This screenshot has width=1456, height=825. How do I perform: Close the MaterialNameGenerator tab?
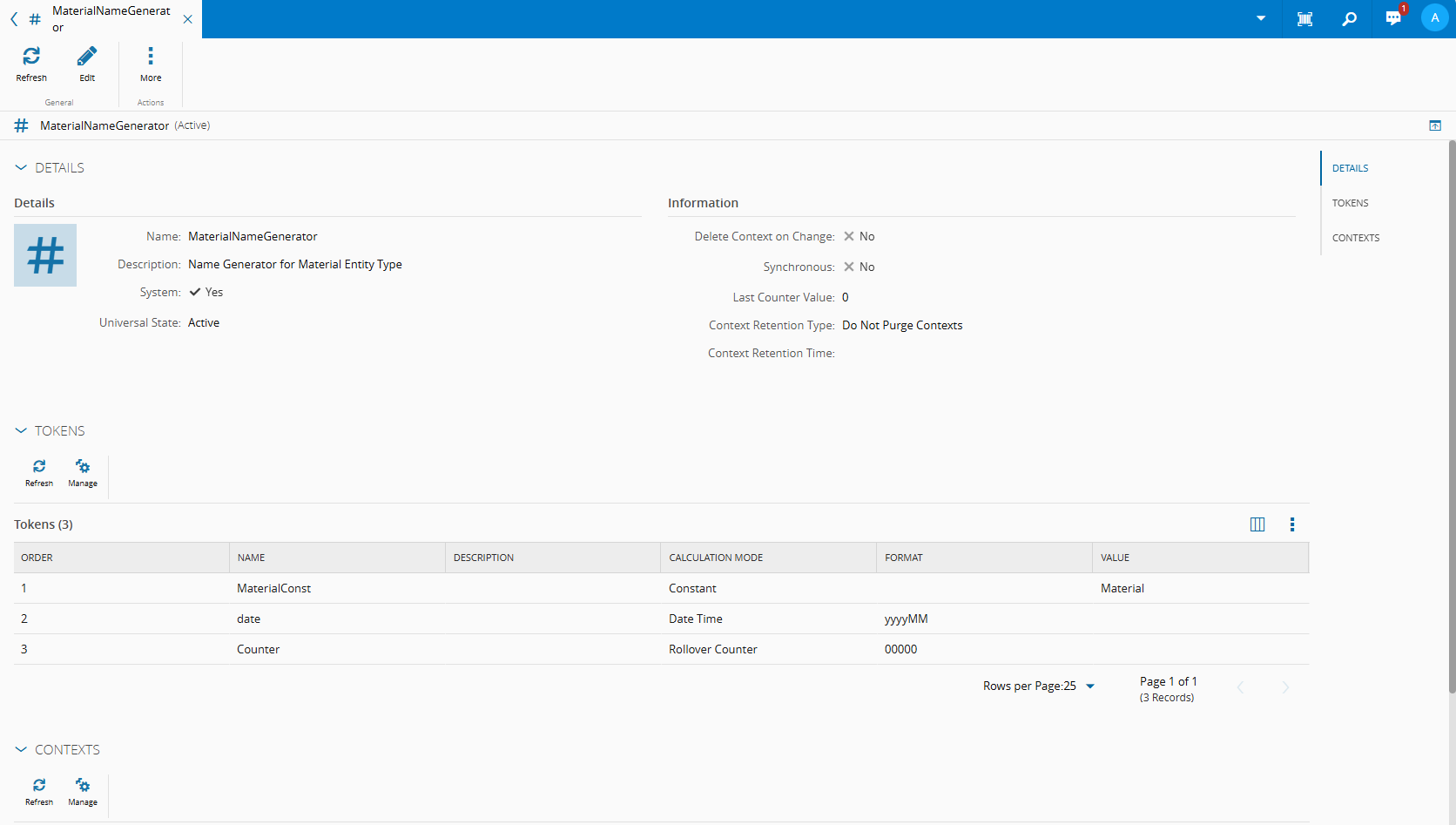pyautogui.click(x=187, y=19)
